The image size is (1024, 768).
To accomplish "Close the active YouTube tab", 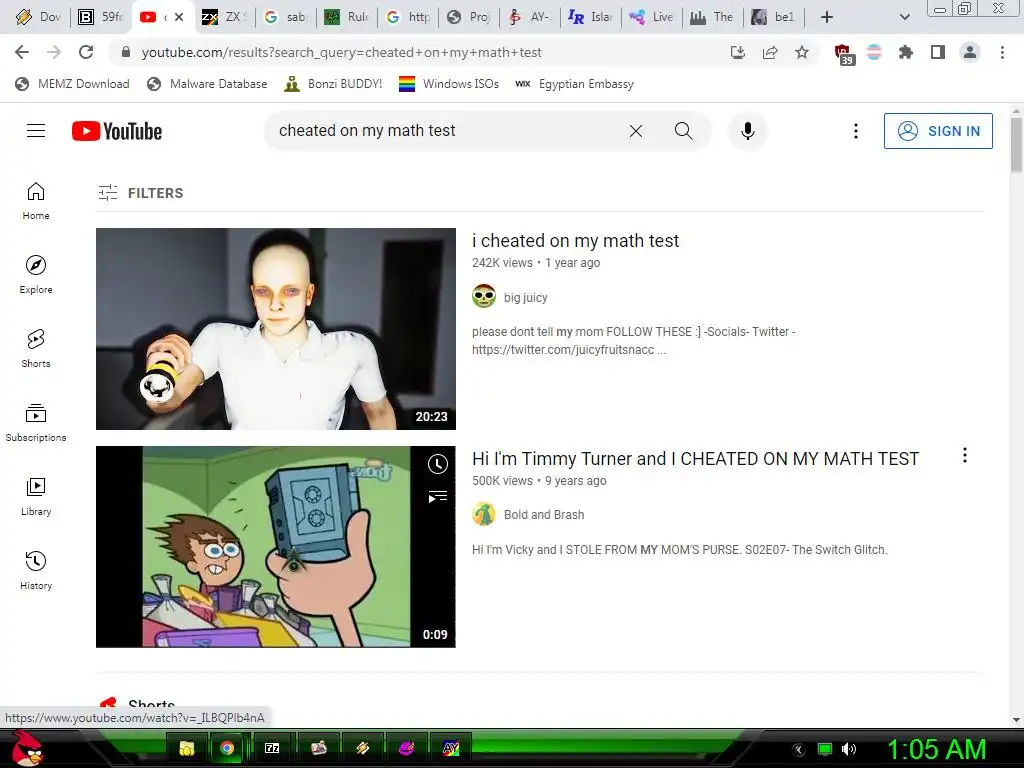I will [179, 17].
